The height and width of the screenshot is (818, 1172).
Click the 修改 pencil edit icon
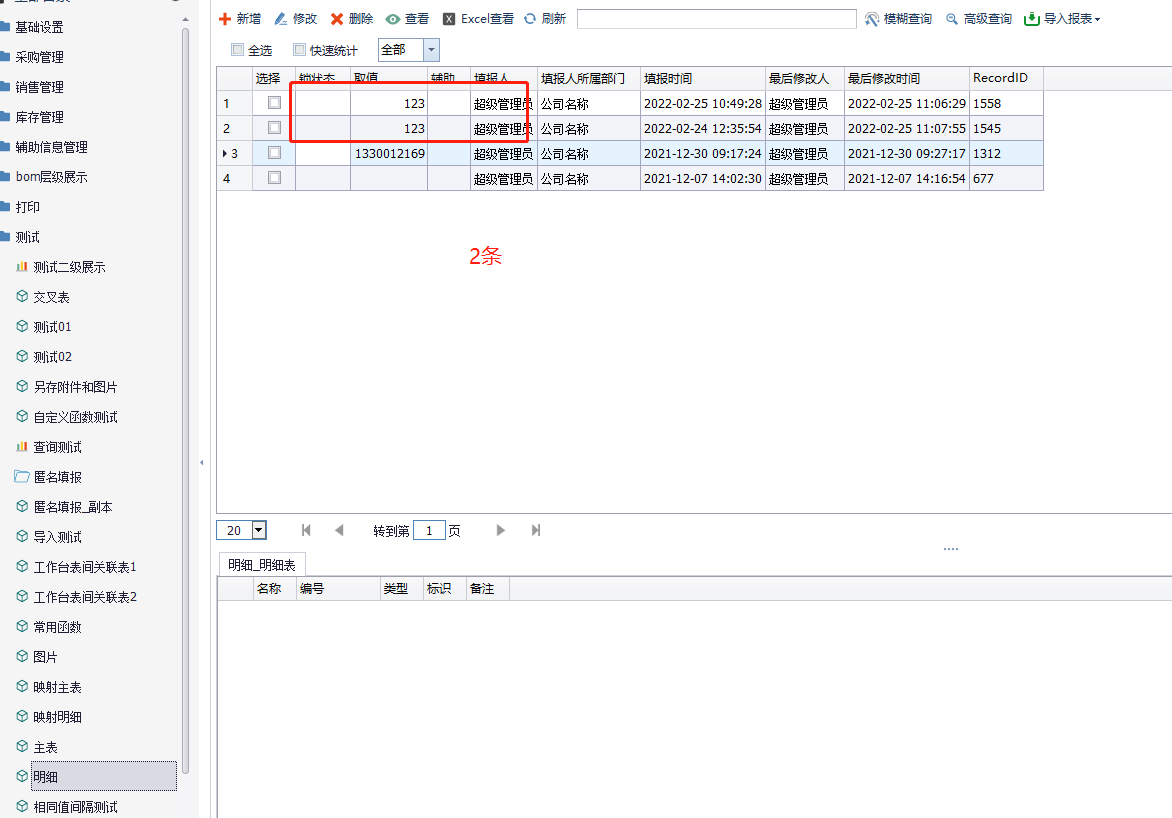pyautogui.click(x=281, y=19)
